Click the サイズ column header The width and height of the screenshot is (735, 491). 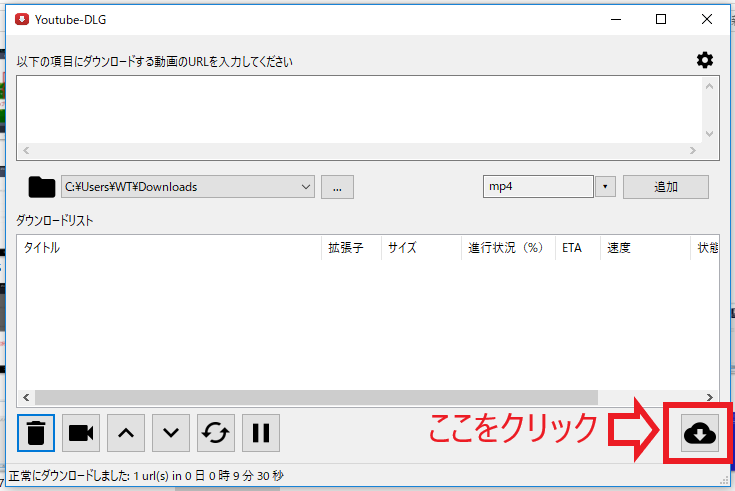coord(421,248)
